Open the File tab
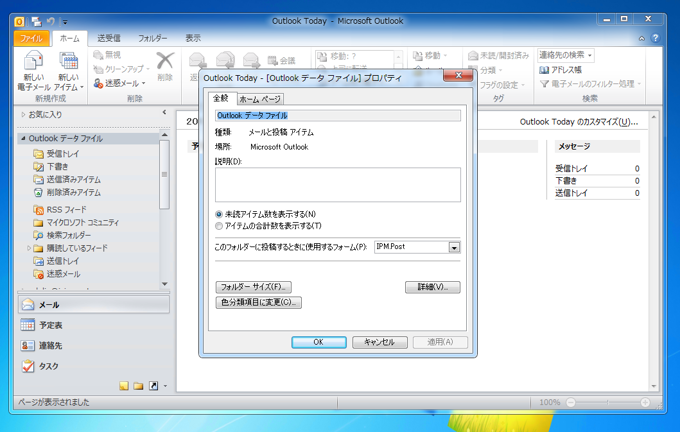This screenshot has width=680, height=432. pos(32,38)
